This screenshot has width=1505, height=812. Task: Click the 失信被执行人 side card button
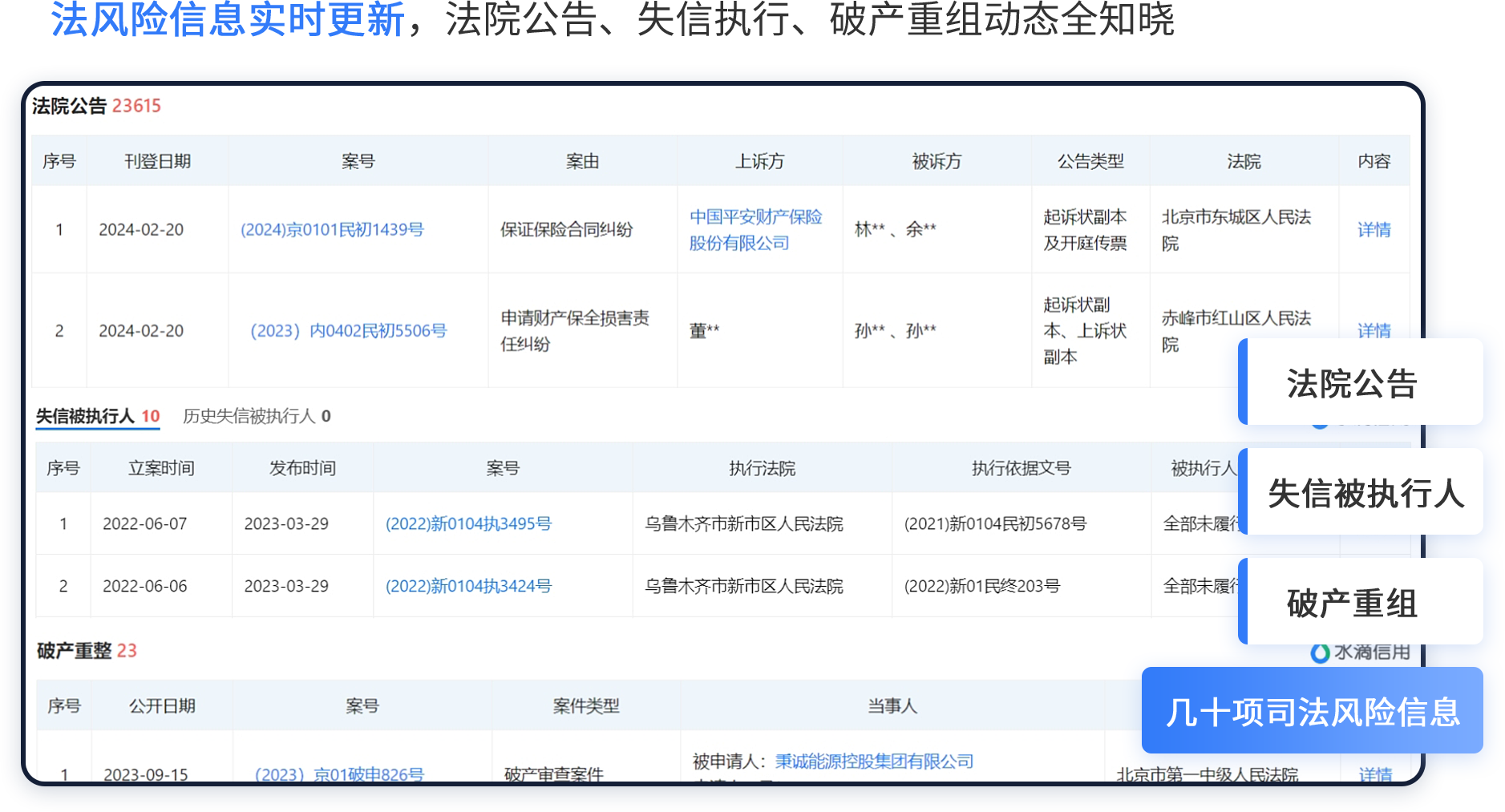point(1365,493)
